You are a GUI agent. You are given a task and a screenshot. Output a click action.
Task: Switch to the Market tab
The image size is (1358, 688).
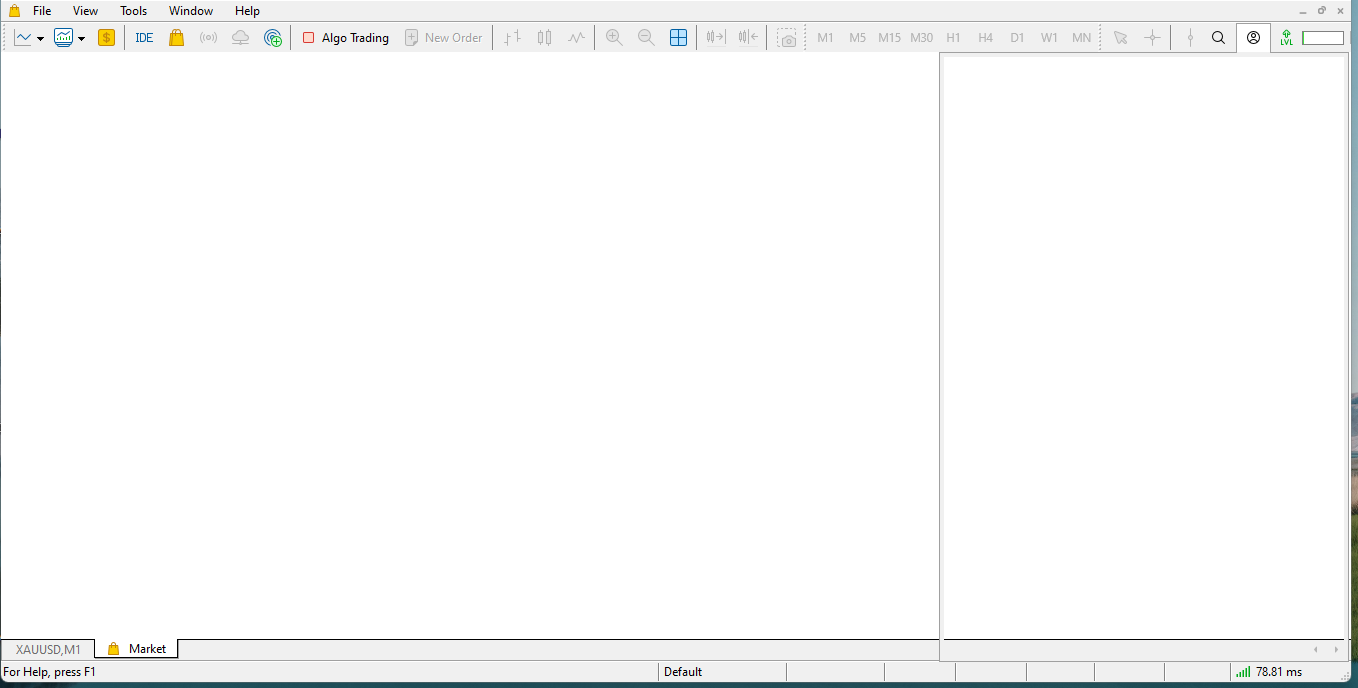(137, 649)
